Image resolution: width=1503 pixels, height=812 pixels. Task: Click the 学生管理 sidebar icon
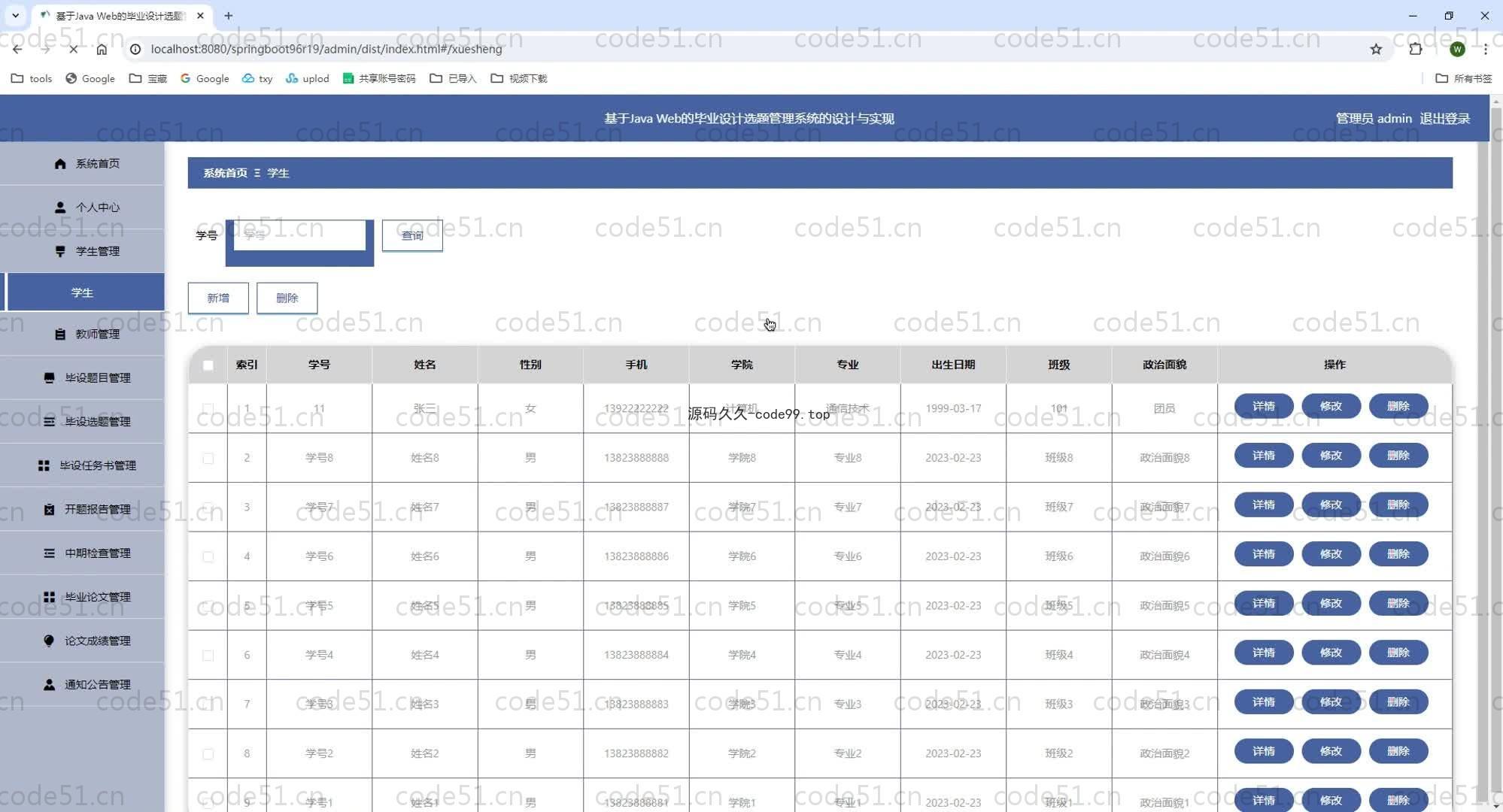60,251
